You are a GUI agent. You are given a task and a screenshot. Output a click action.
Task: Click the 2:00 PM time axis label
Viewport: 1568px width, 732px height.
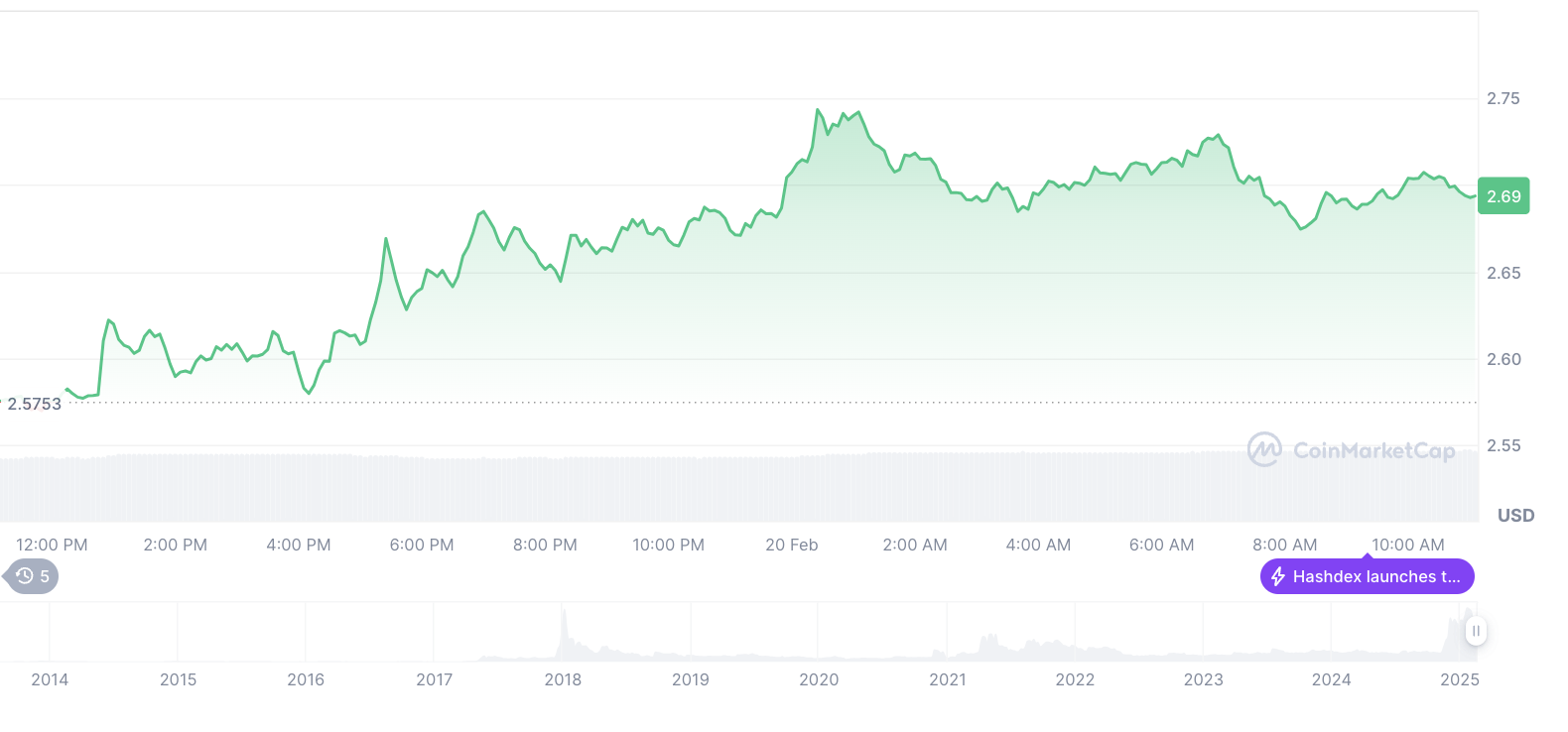pyautogui.click(x=176, y=545)
